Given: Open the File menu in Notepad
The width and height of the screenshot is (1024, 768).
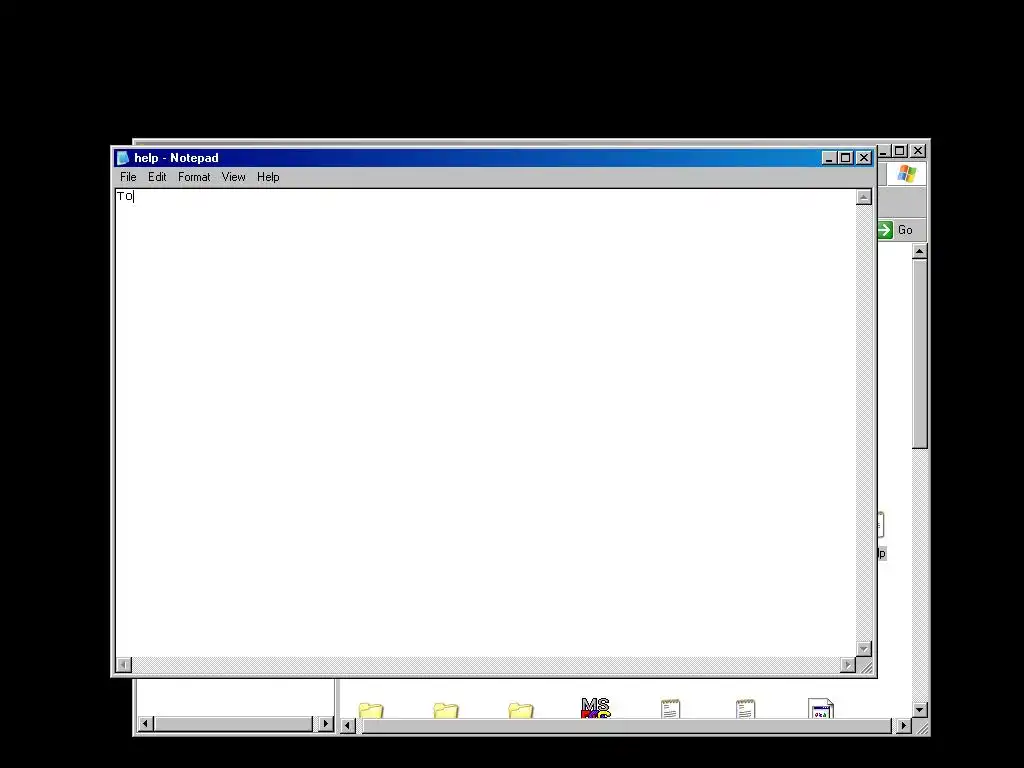Looking at the screenshot, I should (128, 177).
